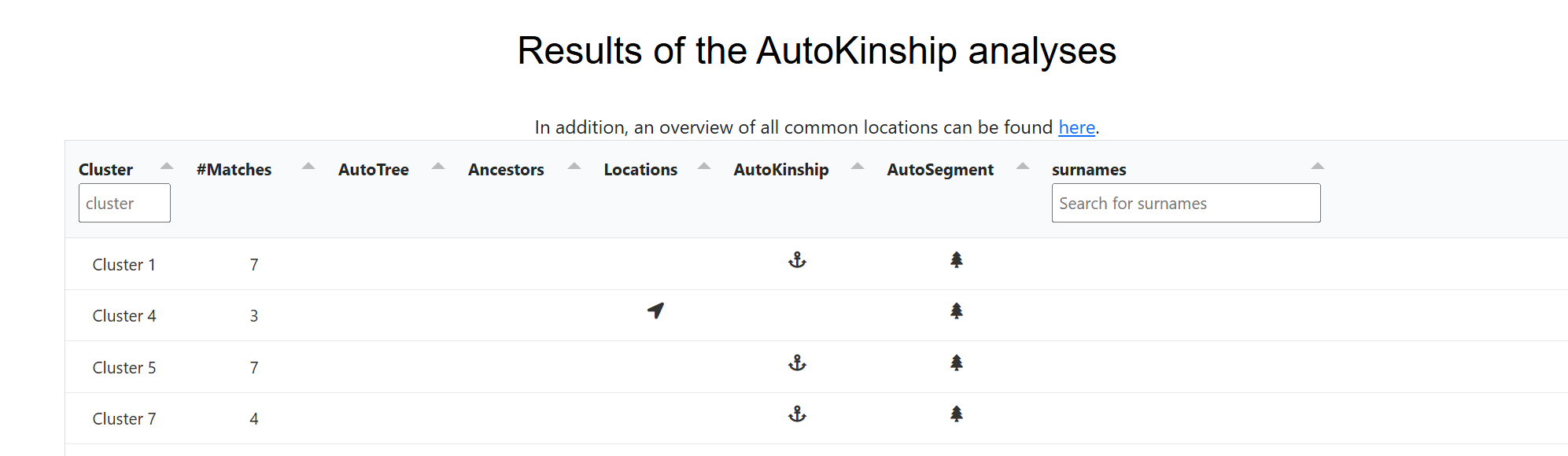
Task: Click the cluster filter input field
Action: coord(124,204)
